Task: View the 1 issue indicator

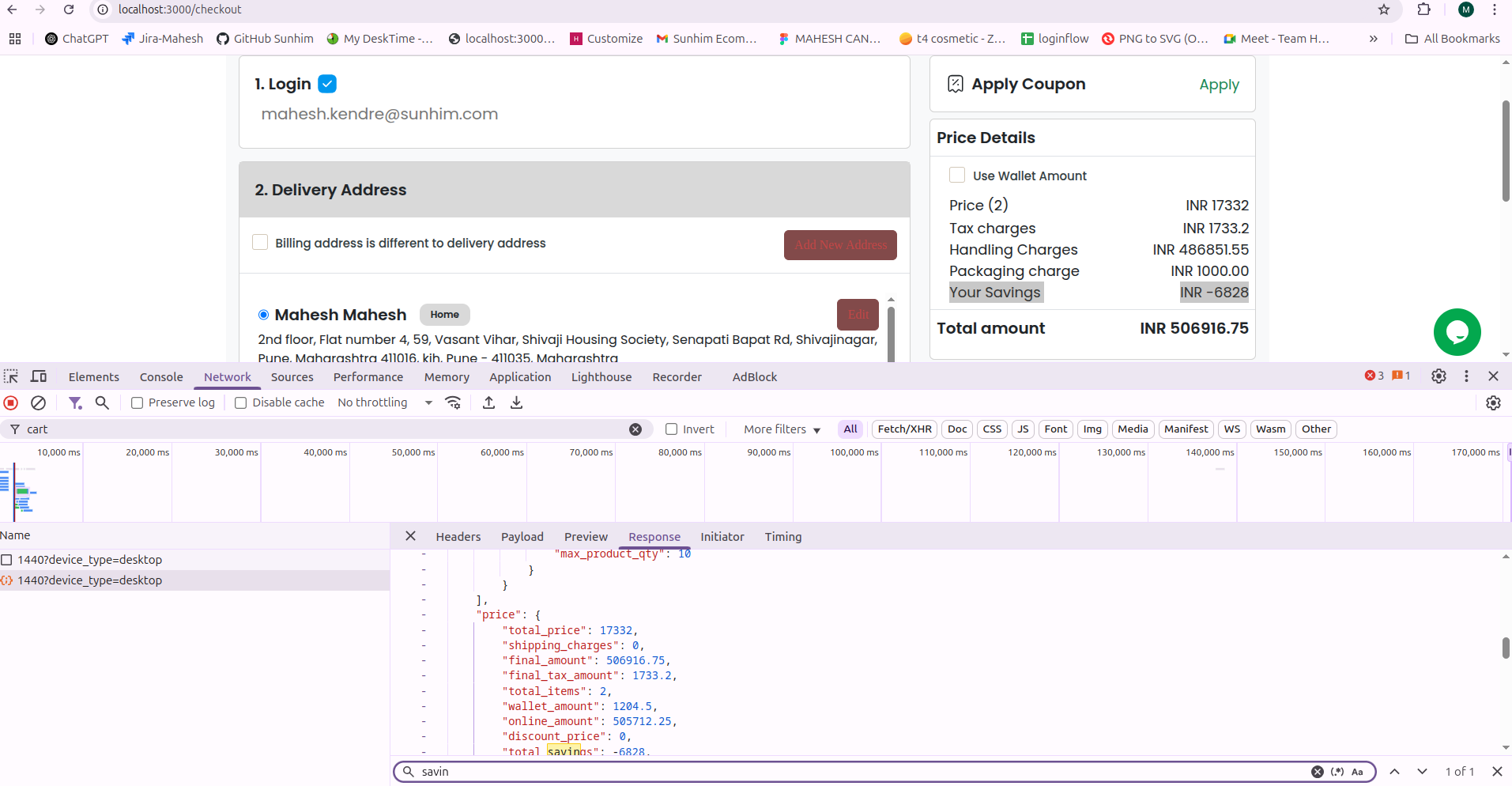Action: [x=1401, y=376]
